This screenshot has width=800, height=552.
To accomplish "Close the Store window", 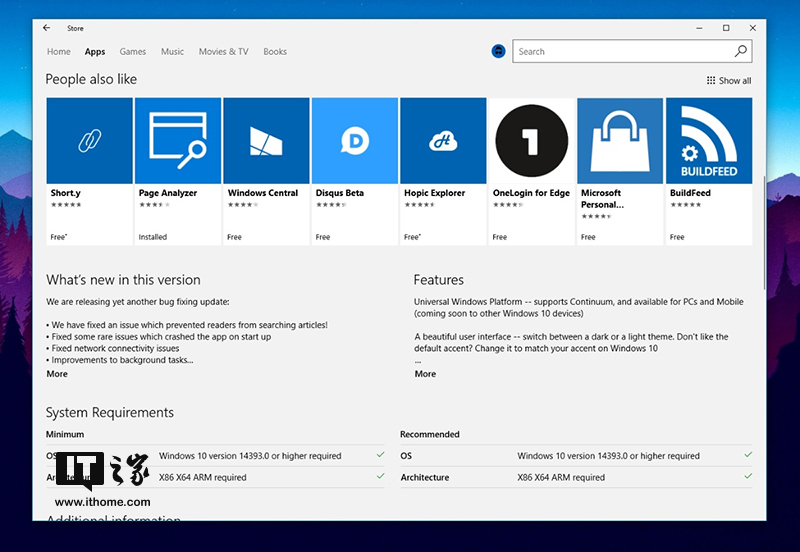I will 753,28.
